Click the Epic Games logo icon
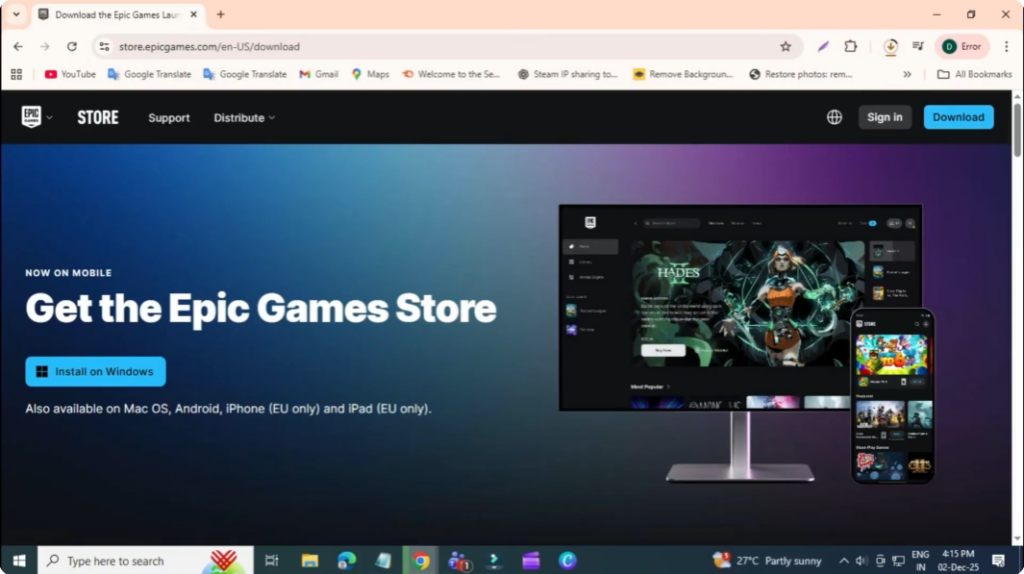This screenshot has width=1024, height=574. pos(31,117)
